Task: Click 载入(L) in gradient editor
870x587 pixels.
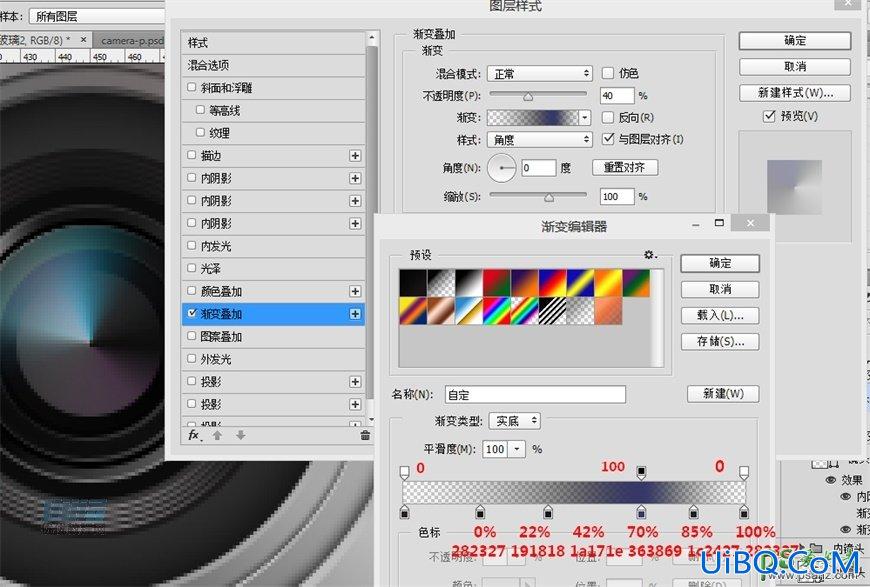Action: tap(720, 315)
